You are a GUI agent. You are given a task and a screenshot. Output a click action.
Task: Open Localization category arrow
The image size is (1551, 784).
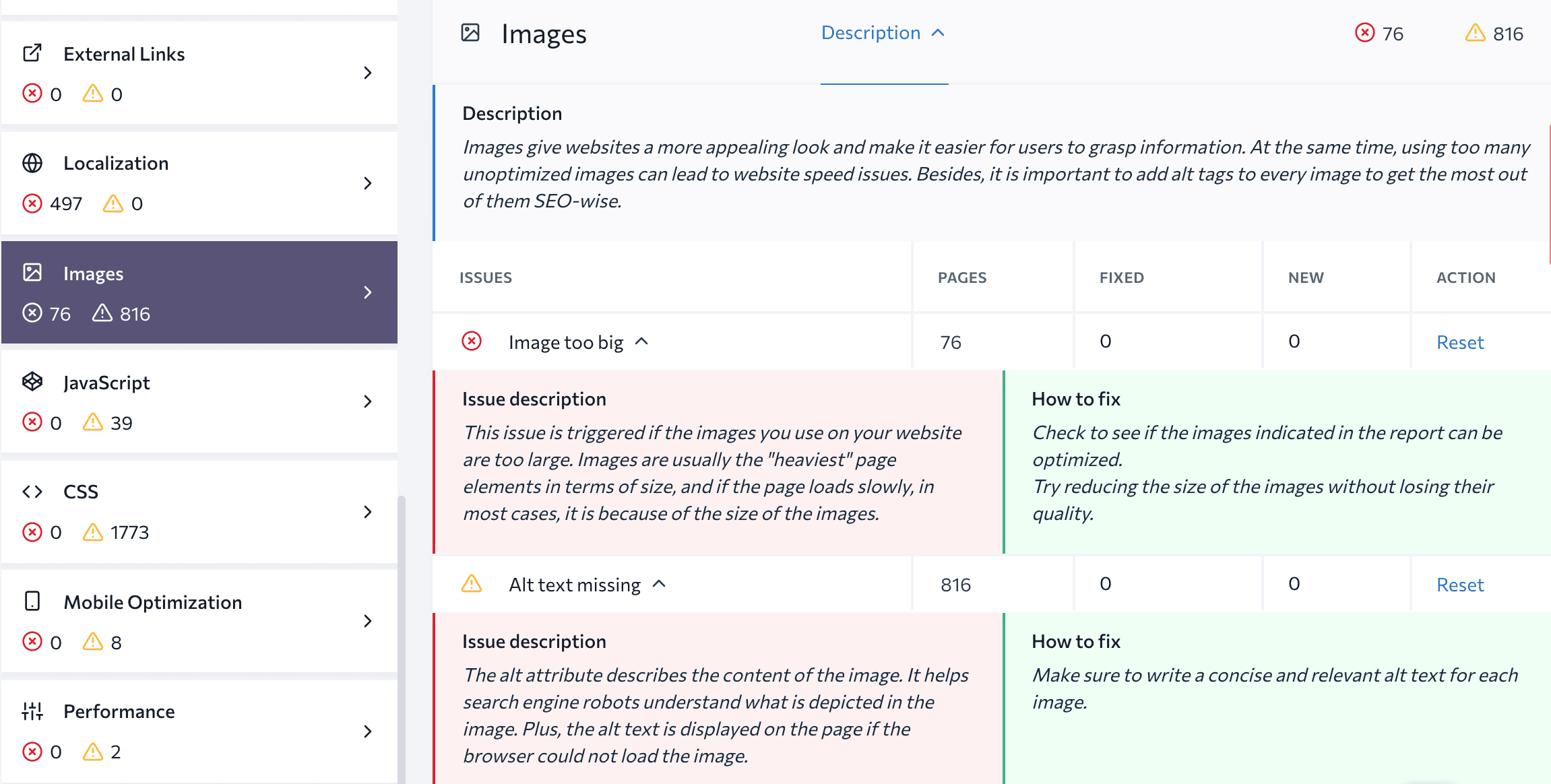point(368,183)
